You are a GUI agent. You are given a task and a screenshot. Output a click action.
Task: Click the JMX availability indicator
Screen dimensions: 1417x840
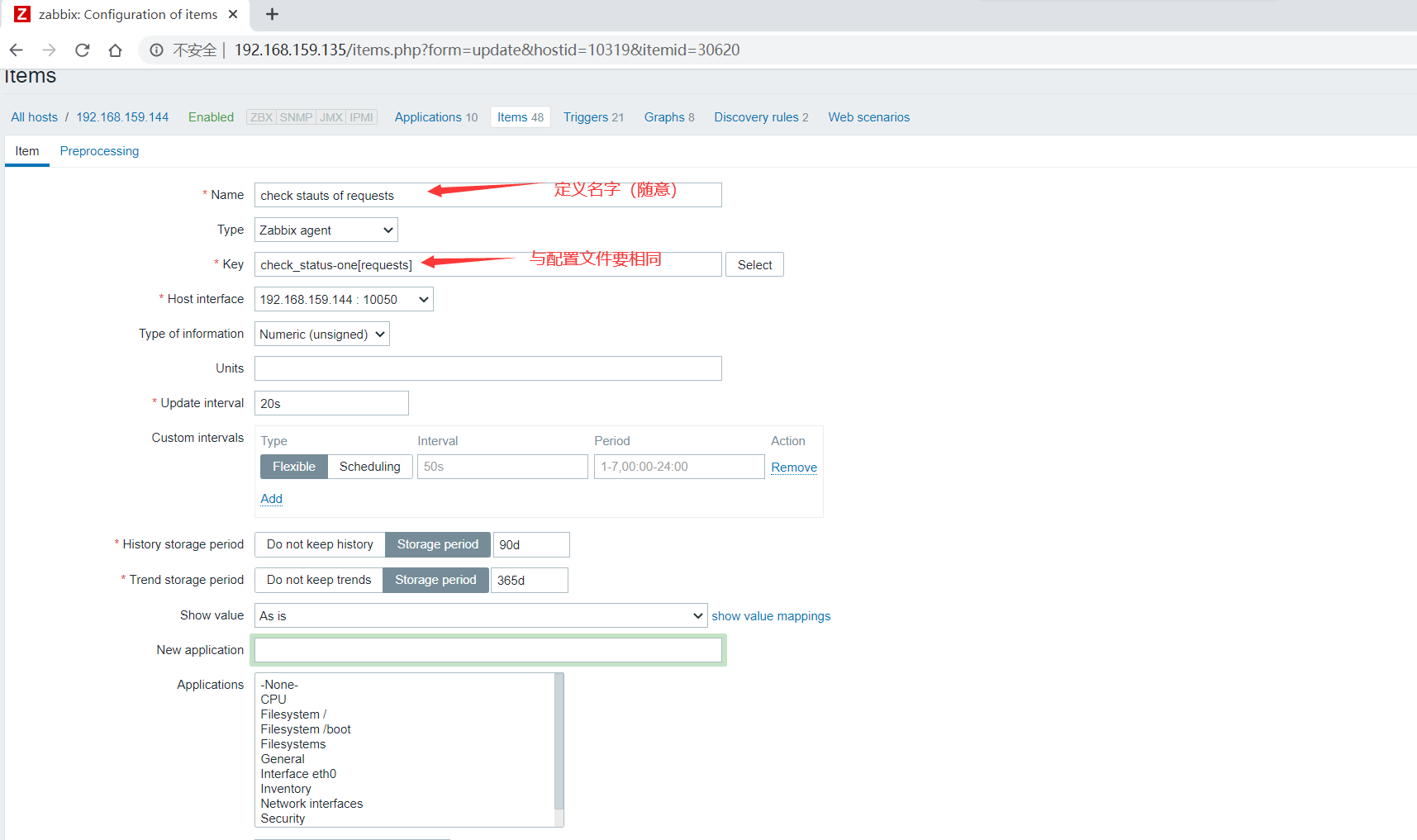(331, 117)
